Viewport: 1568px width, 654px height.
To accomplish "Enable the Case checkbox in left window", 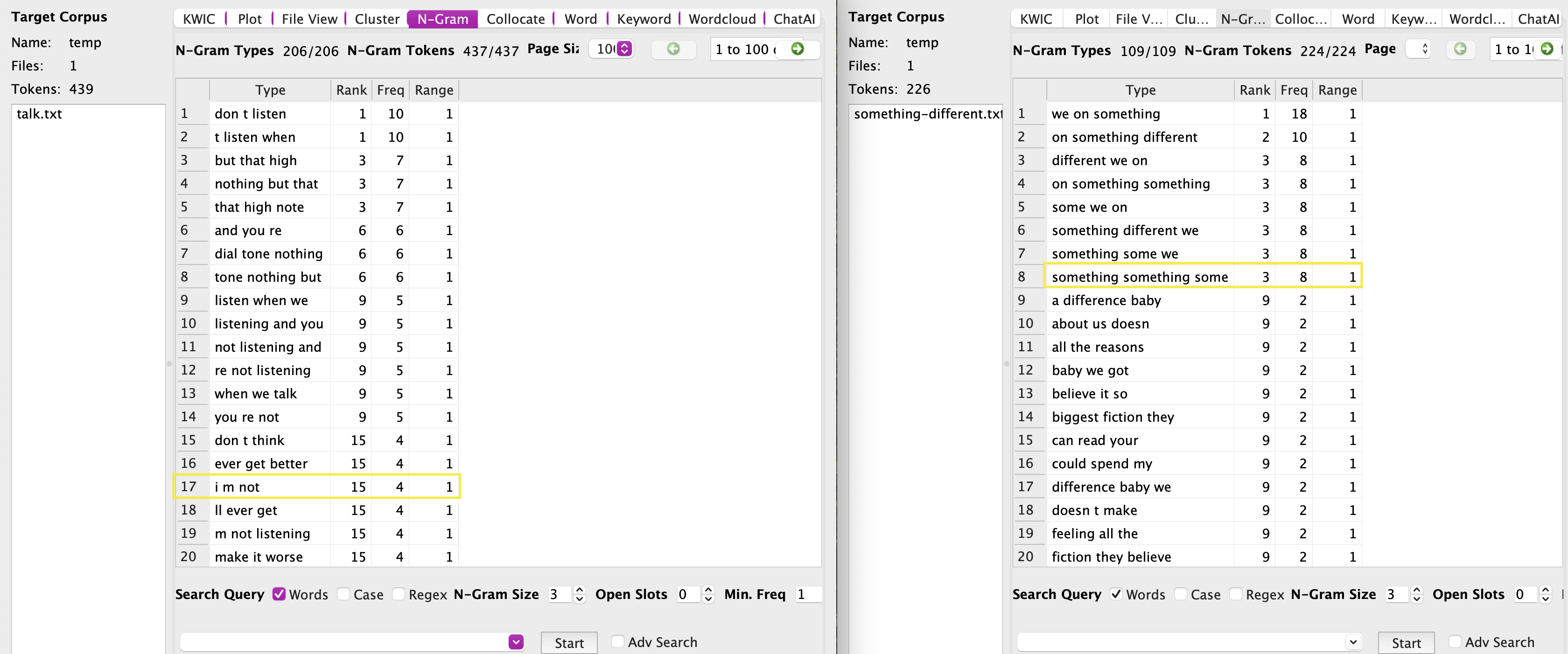I will [343, 594].
